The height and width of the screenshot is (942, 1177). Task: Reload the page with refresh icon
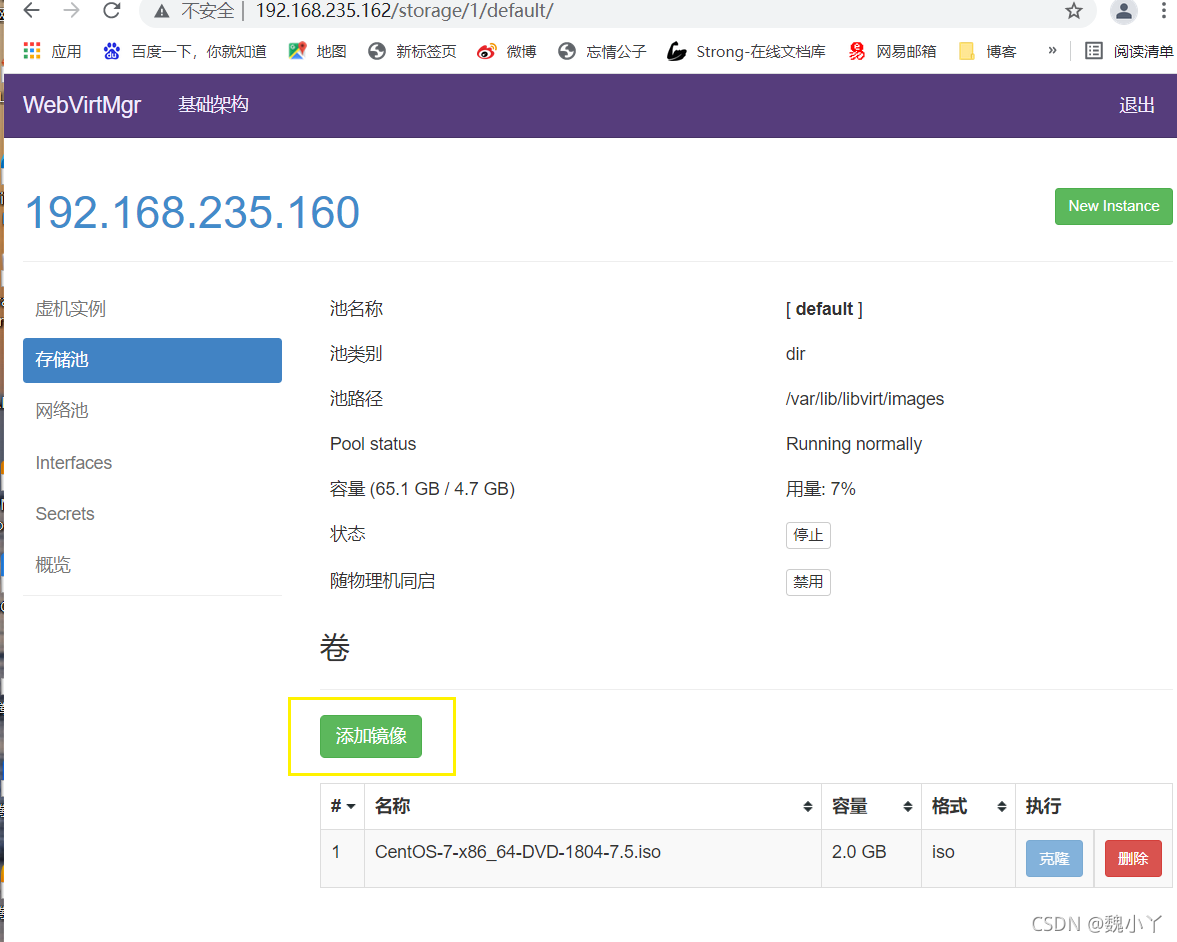(112, 11)
